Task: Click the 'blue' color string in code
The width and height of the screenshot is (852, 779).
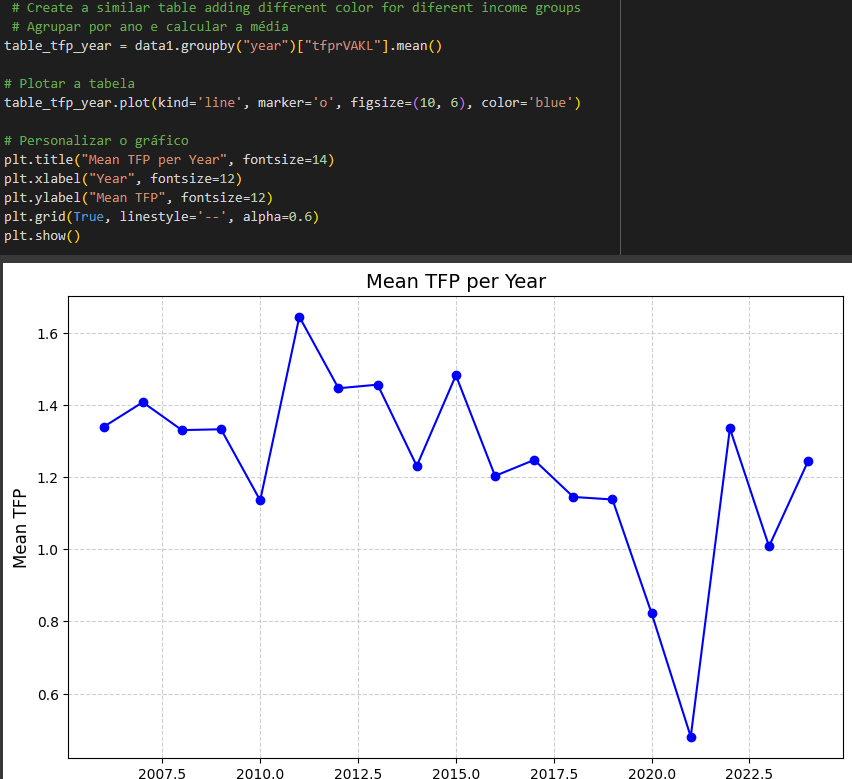Action: click(x=550, y=103)
